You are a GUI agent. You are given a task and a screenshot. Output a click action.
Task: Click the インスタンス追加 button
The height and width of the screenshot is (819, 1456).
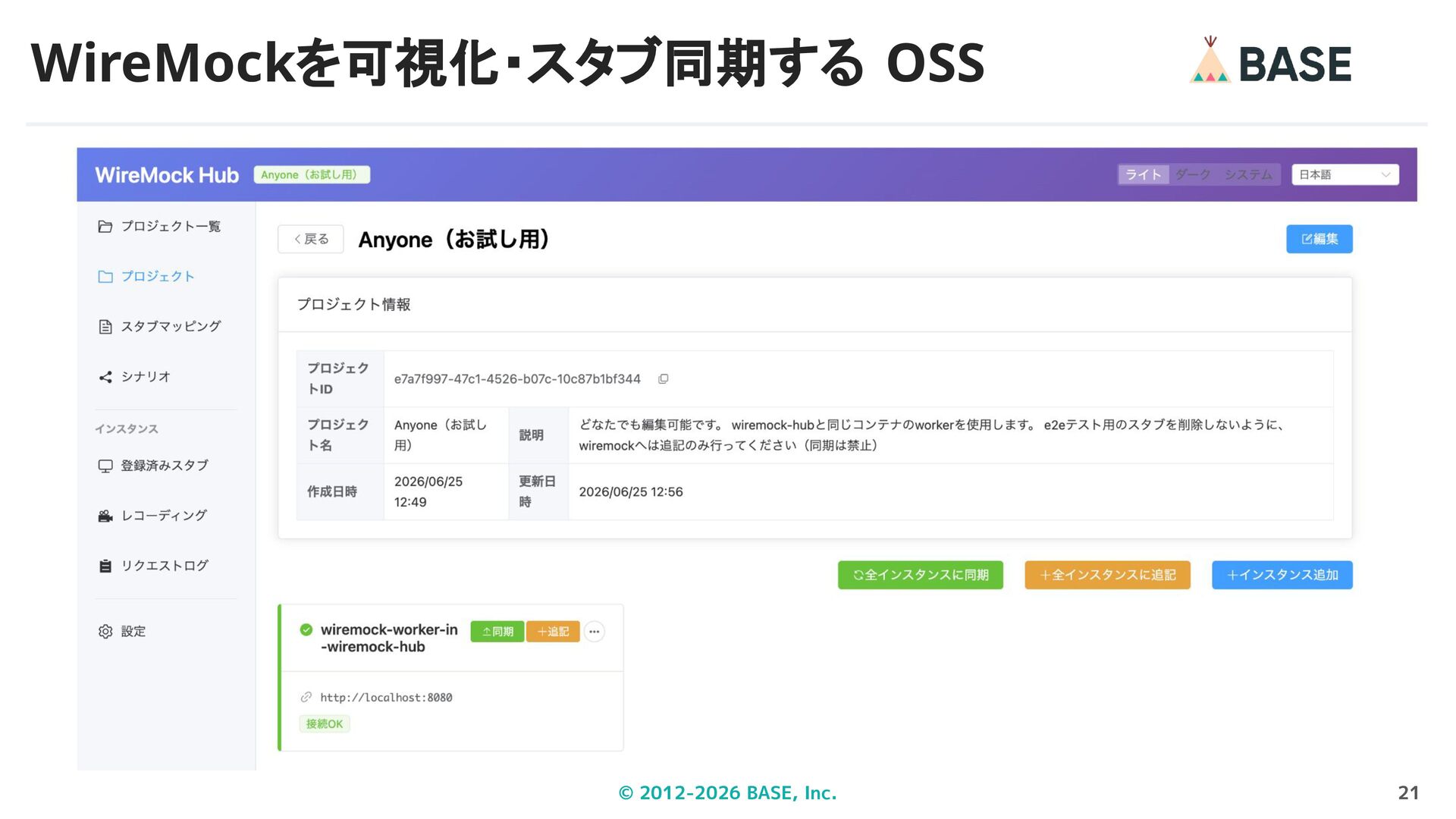tap(1282, 575)
